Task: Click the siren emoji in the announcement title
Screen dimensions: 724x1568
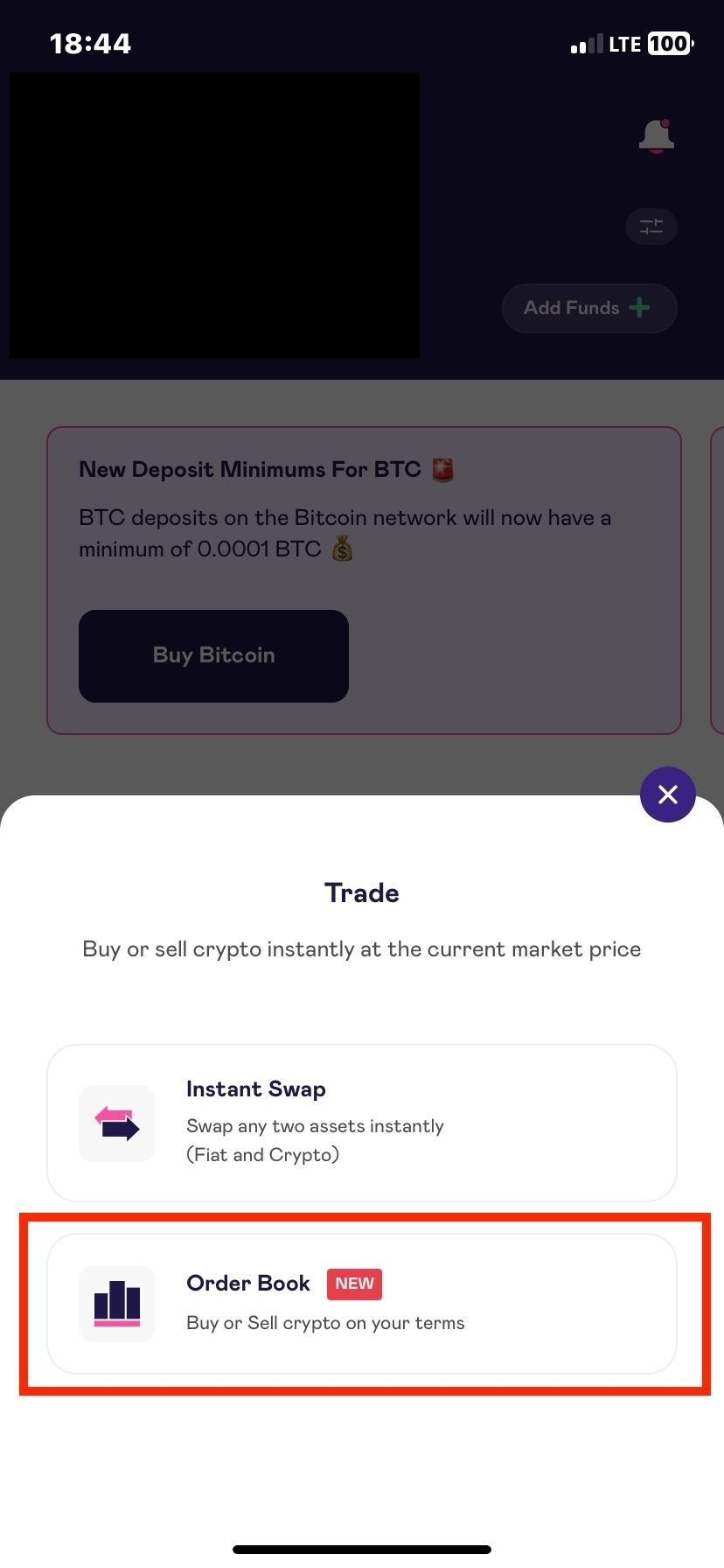Action: pyautogui.click(x=443, y=470)
